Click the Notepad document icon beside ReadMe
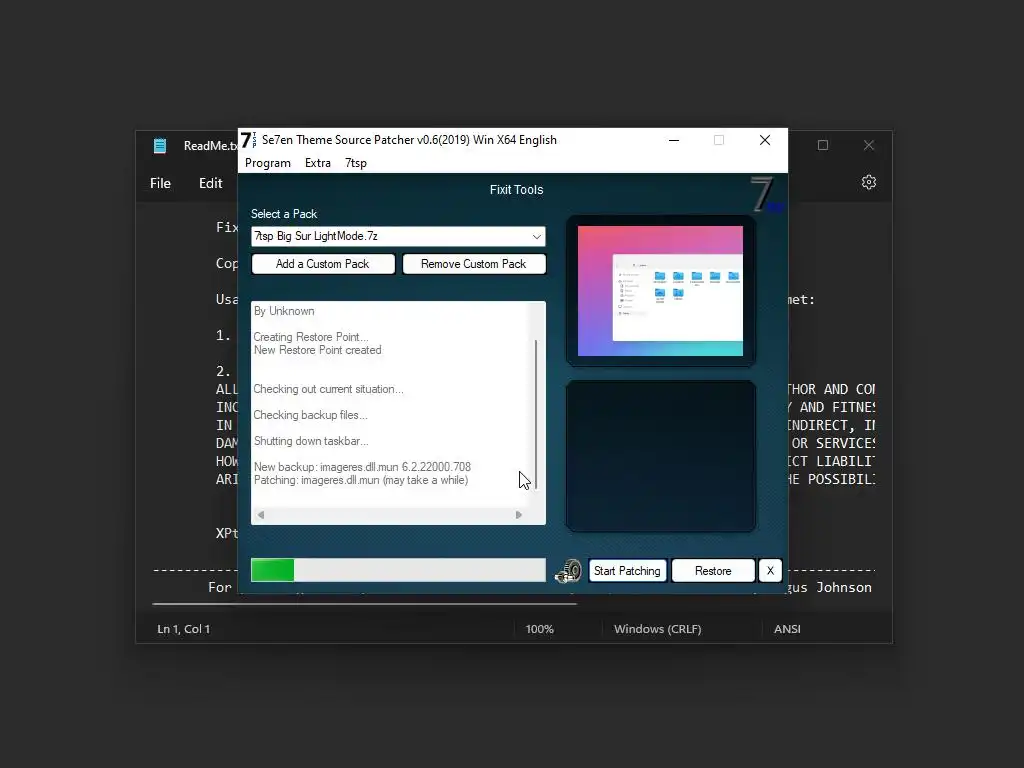Image resolution: width=1024 pixels, height=768 pixels. pyautogui.click(x=160, y=146)
